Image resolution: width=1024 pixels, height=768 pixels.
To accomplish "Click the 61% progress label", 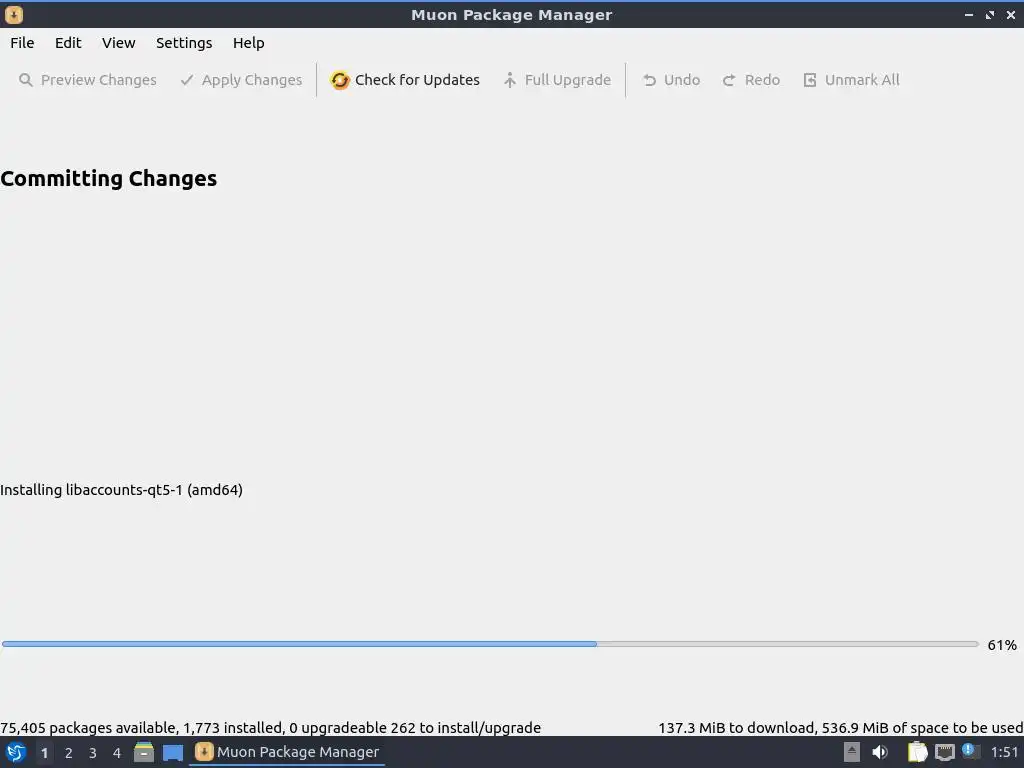I will (x=1002, y=645).
